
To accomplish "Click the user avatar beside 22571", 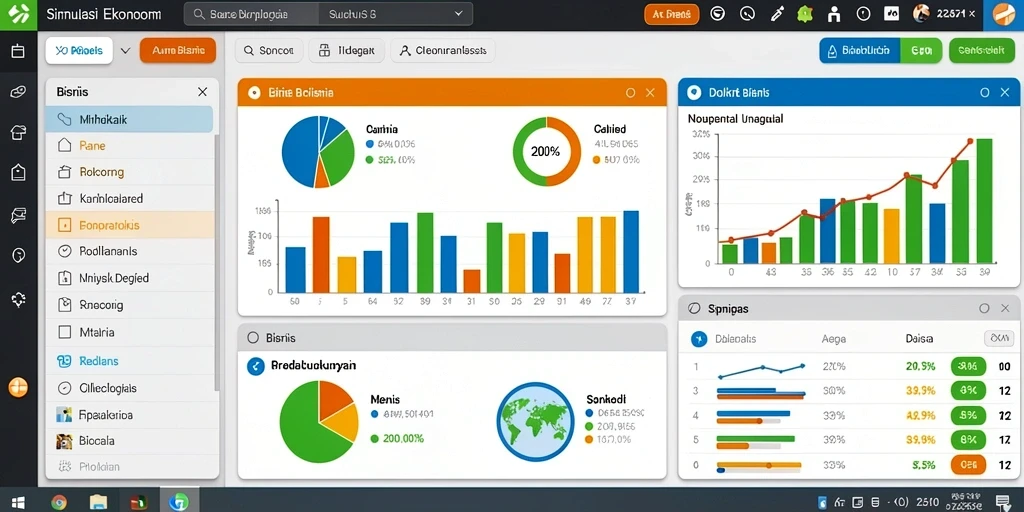I will tap(921, 13).
